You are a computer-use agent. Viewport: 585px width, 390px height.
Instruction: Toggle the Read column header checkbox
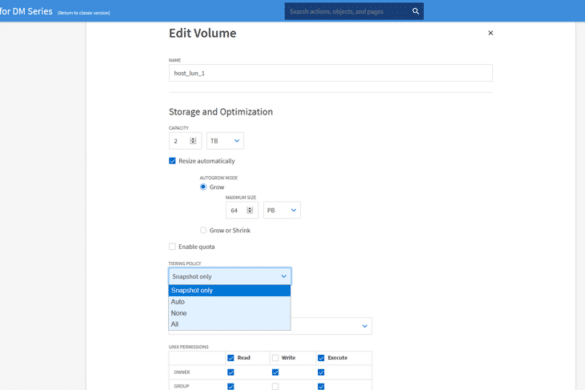pyautogui.click(x=231, y=358)
